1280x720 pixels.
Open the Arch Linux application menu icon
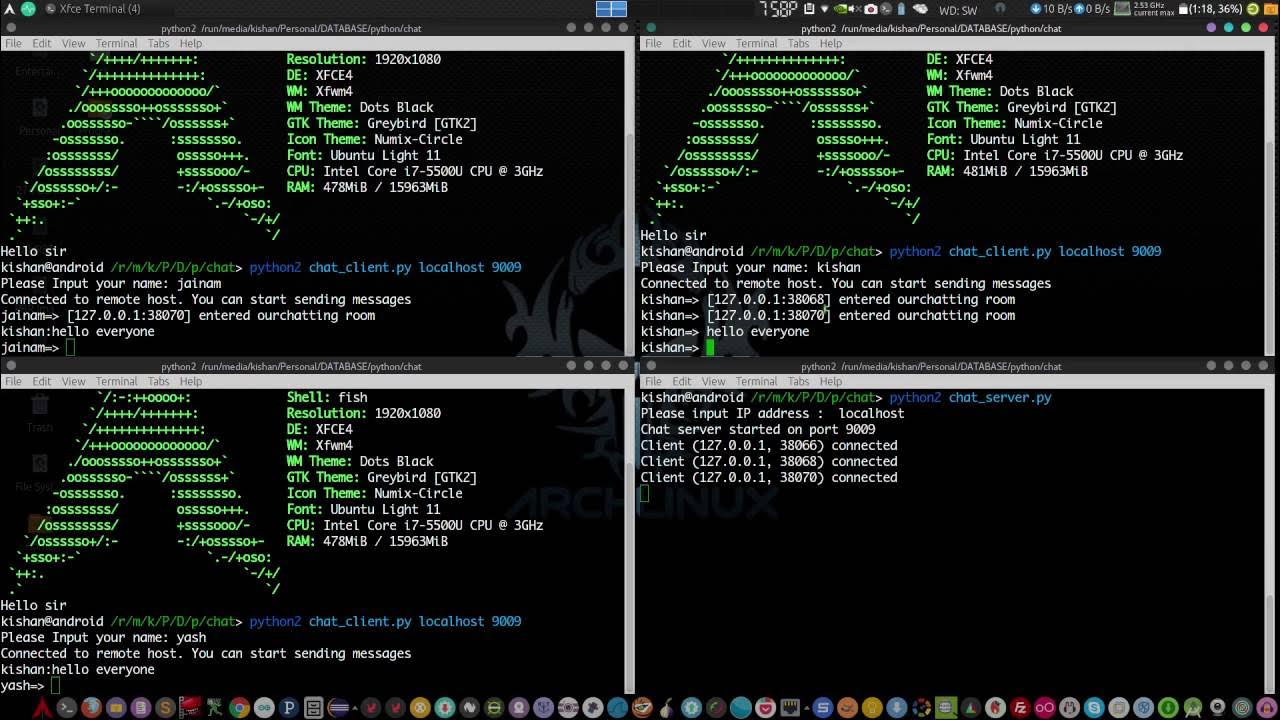[x=8, y=9]
